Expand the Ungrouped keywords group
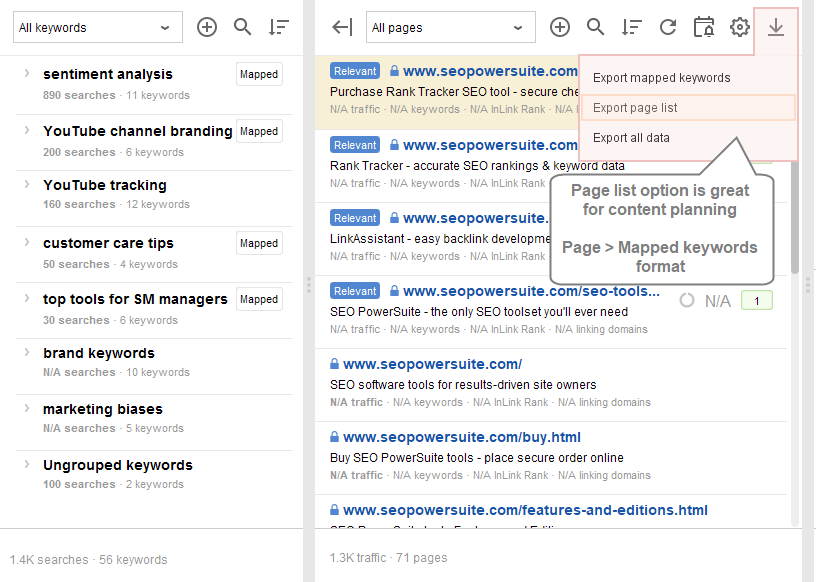The image size is (816, 582). [x=27, y=465]
